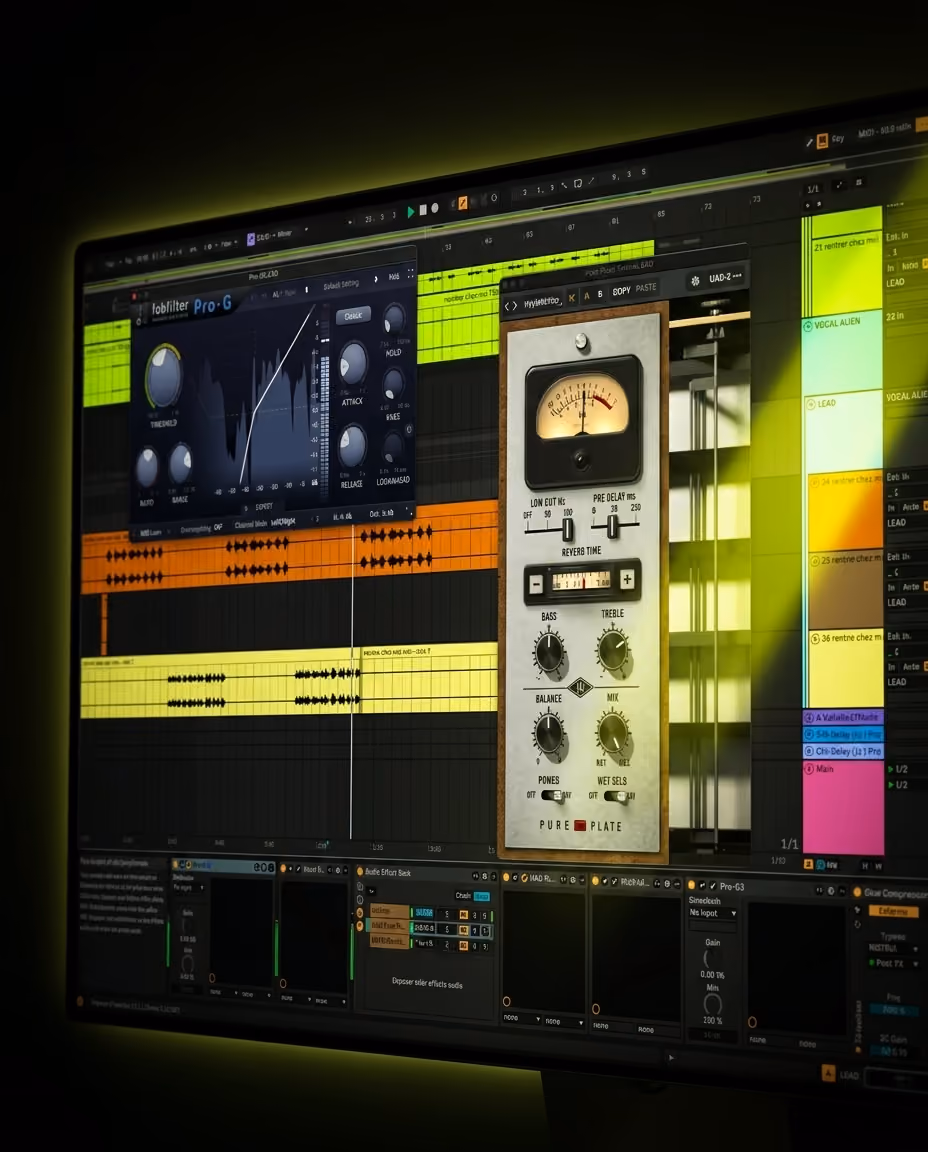Open the 'Nis lopot' dropdown in Pro-G3 device
The height and width of the screenshot is (1152, 928).
pyautogui.click(x=713, y=913)
